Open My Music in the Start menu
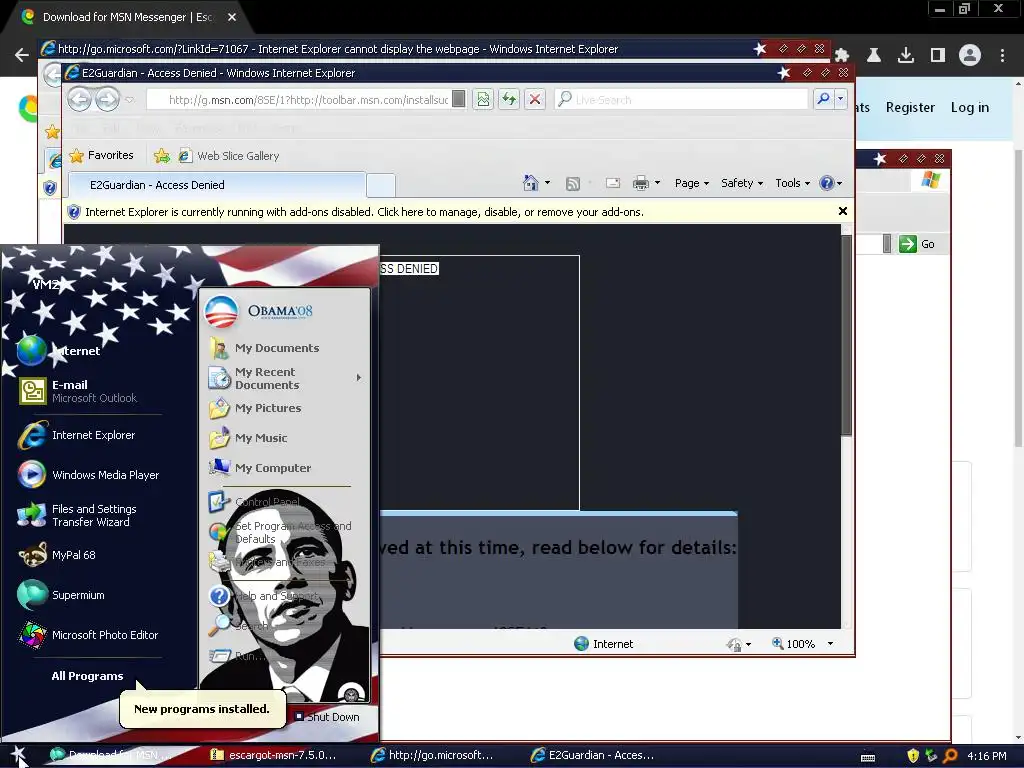The width and height of the screenshot is (1024, 768). coord(248,438)
